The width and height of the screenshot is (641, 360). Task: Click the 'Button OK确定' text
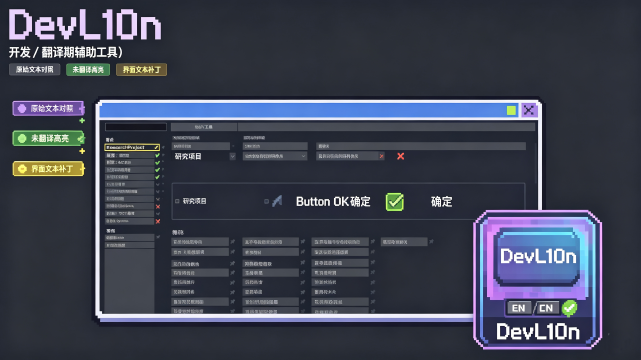[x=333, y=201]
